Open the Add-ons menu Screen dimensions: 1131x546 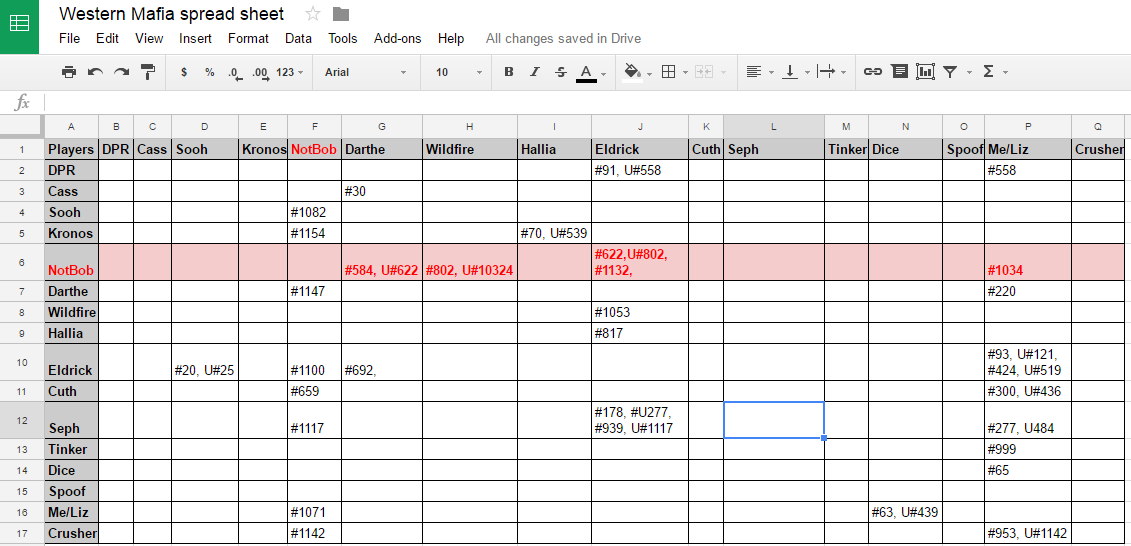397,38
